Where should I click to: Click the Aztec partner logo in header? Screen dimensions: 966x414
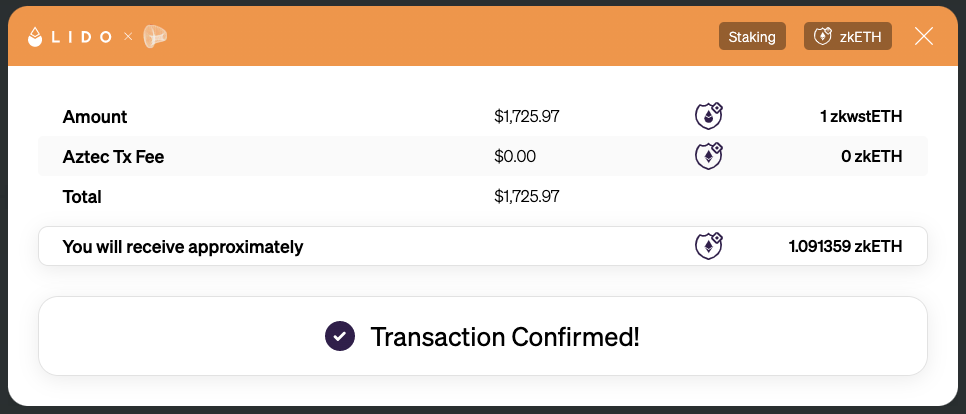tap(155, 37)
